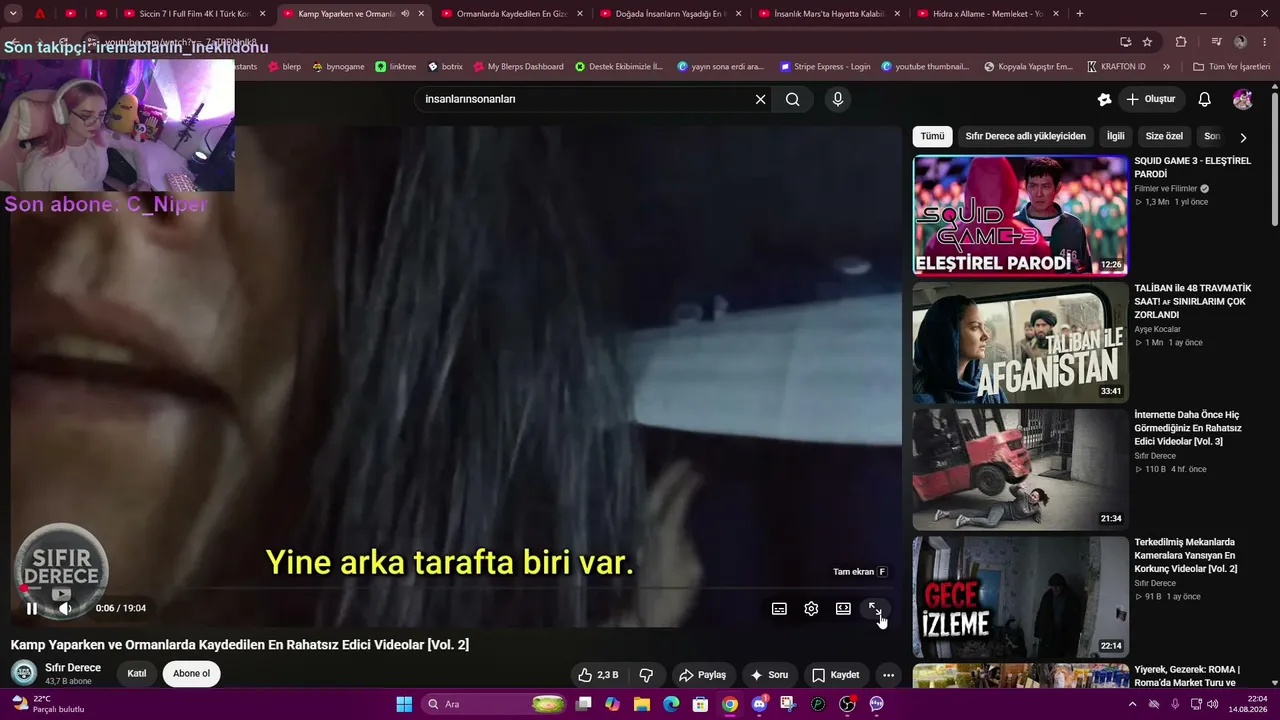This screenshot has width=1280, height=720.
Task: Open the three-dot more actions menu
Action: pos(888,675)
